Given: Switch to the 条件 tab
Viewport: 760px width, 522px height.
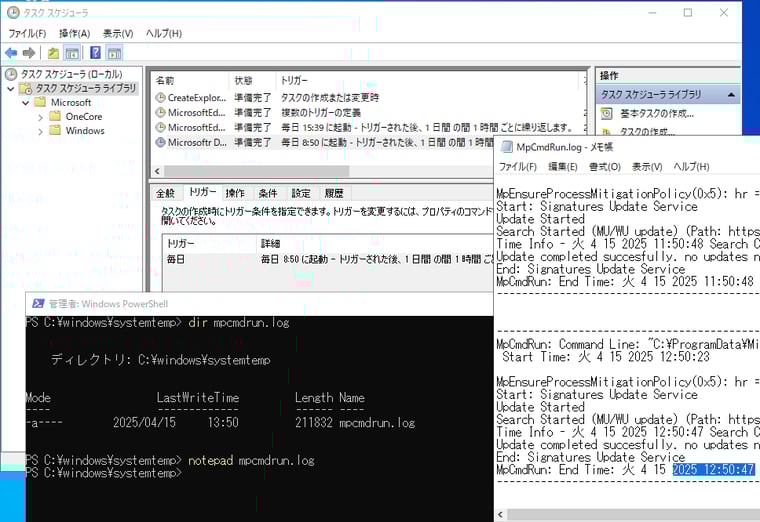Looking at the screenshot, I should (x=268, y=193).
